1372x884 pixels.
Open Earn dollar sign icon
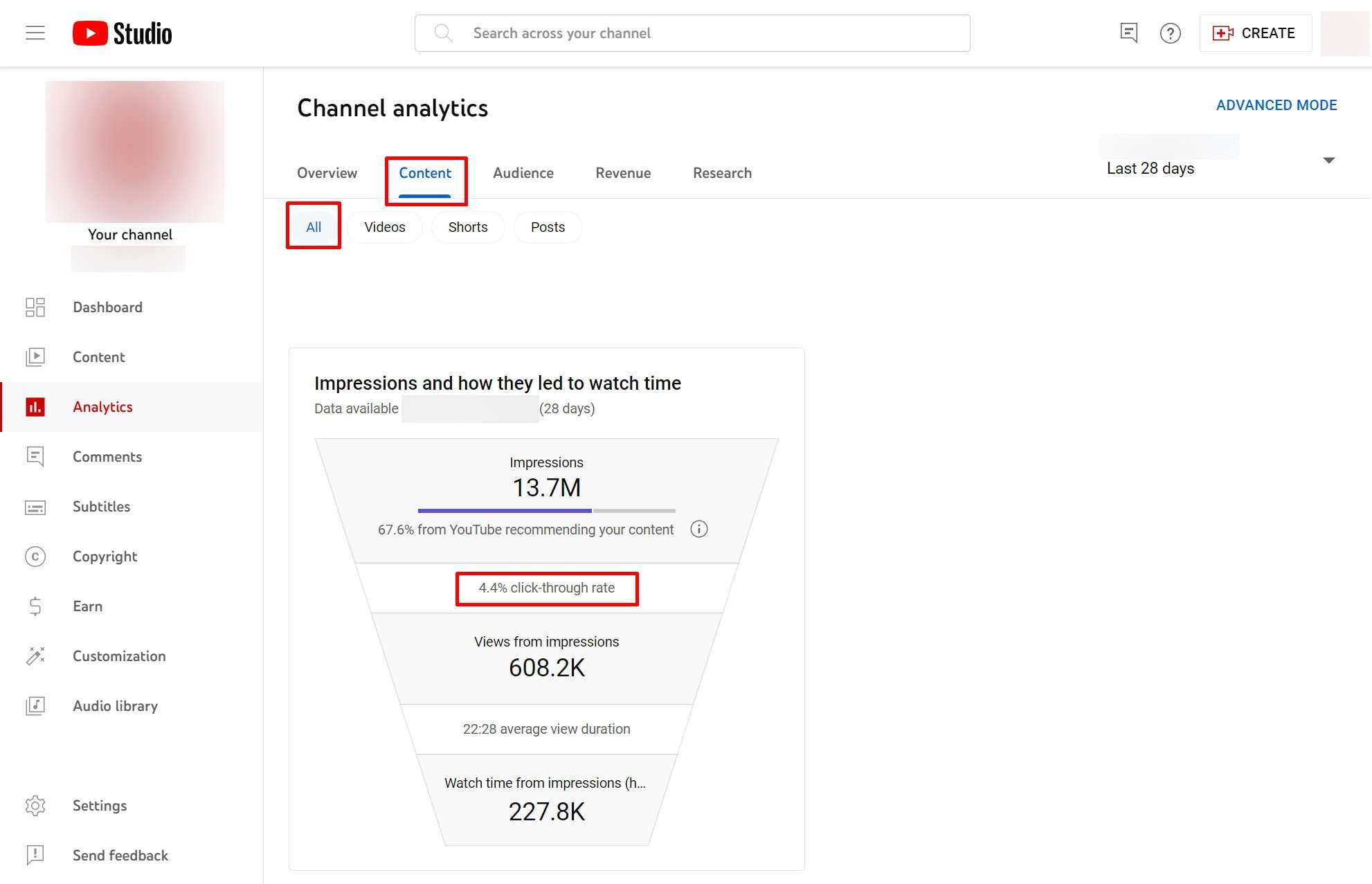coord(35,606)
